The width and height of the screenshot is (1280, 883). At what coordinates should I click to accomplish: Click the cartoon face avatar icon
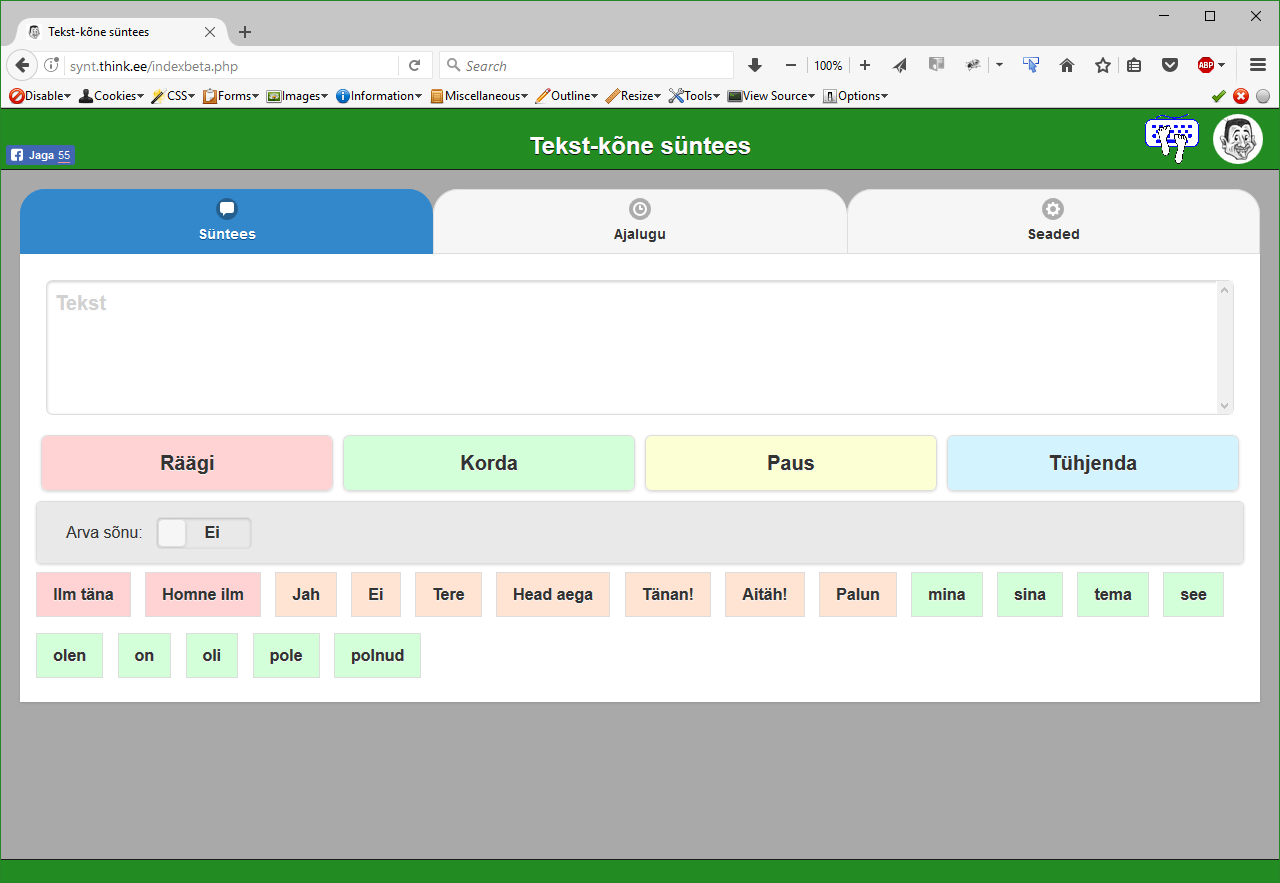pos(1237,139)
